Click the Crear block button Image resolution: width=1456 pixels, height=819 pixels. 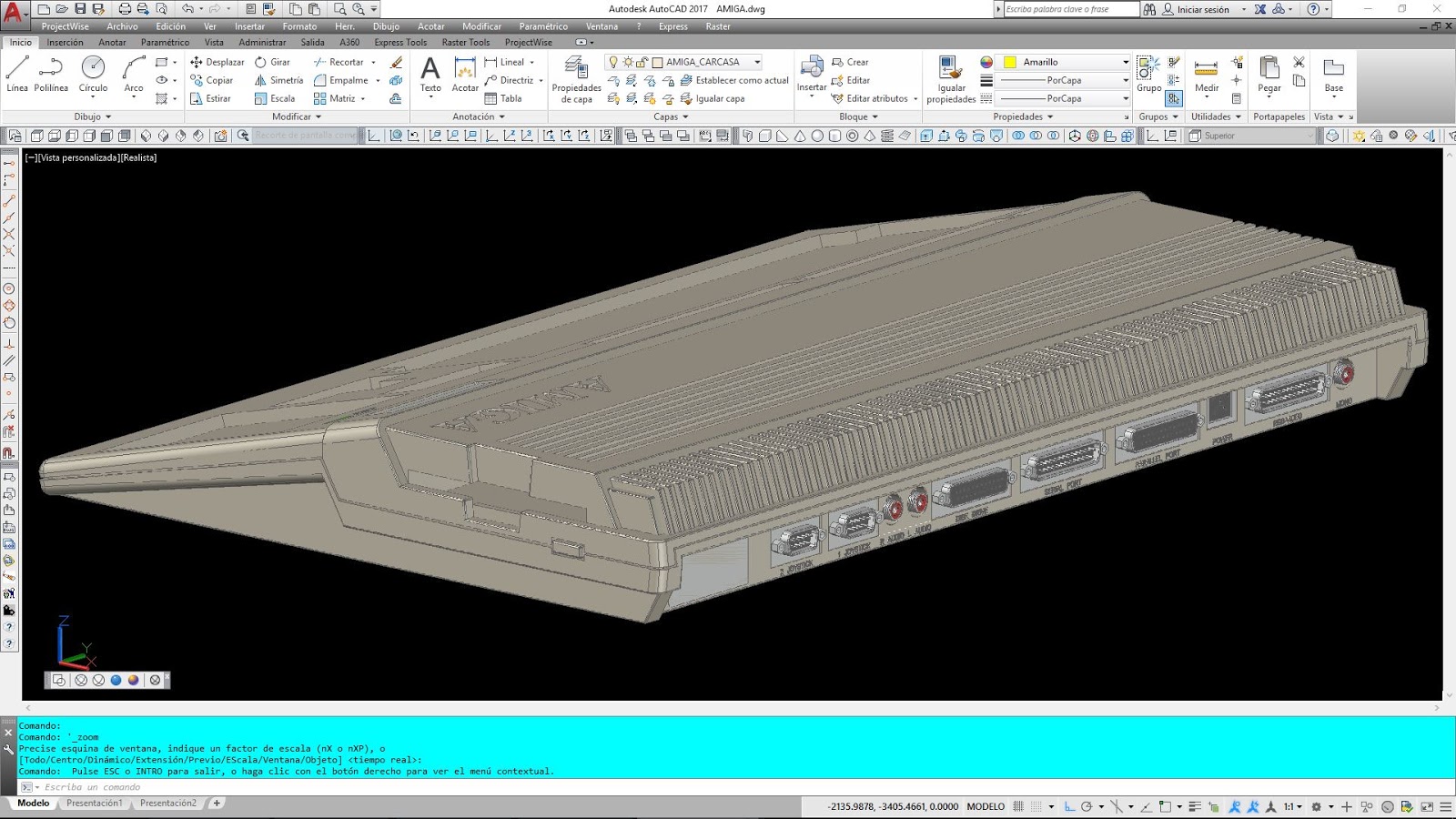850,62
